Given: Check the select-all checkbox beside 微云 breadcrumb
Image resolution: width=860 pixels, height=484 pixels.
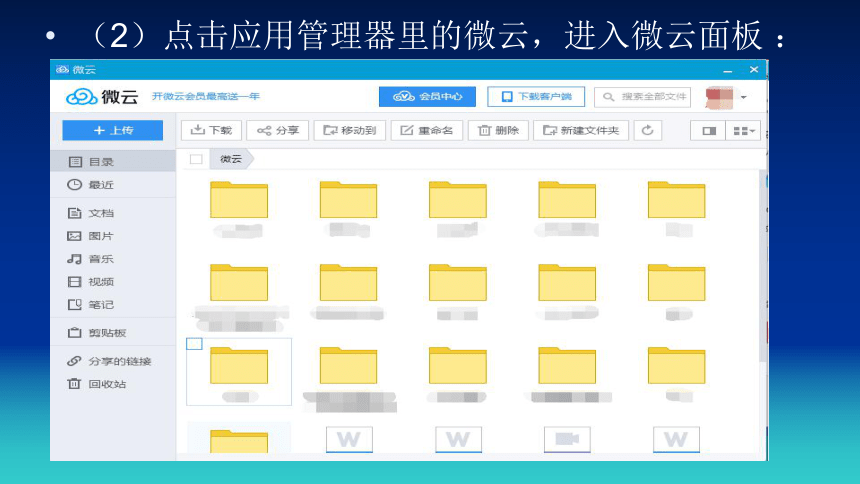Looking at the screenshot, I should click(x=196, y=159).
